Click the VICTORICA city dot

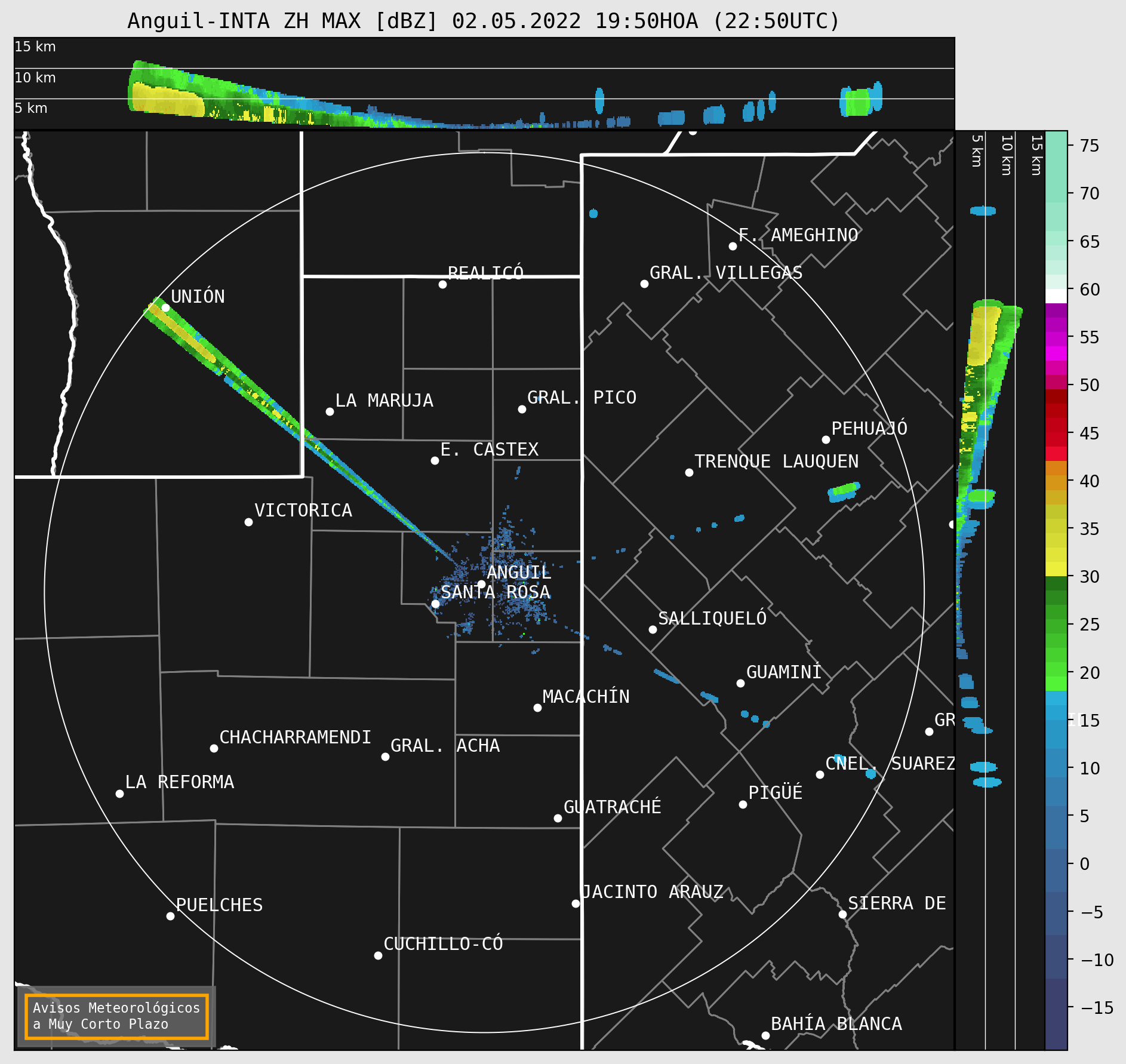tap(248, 522)
